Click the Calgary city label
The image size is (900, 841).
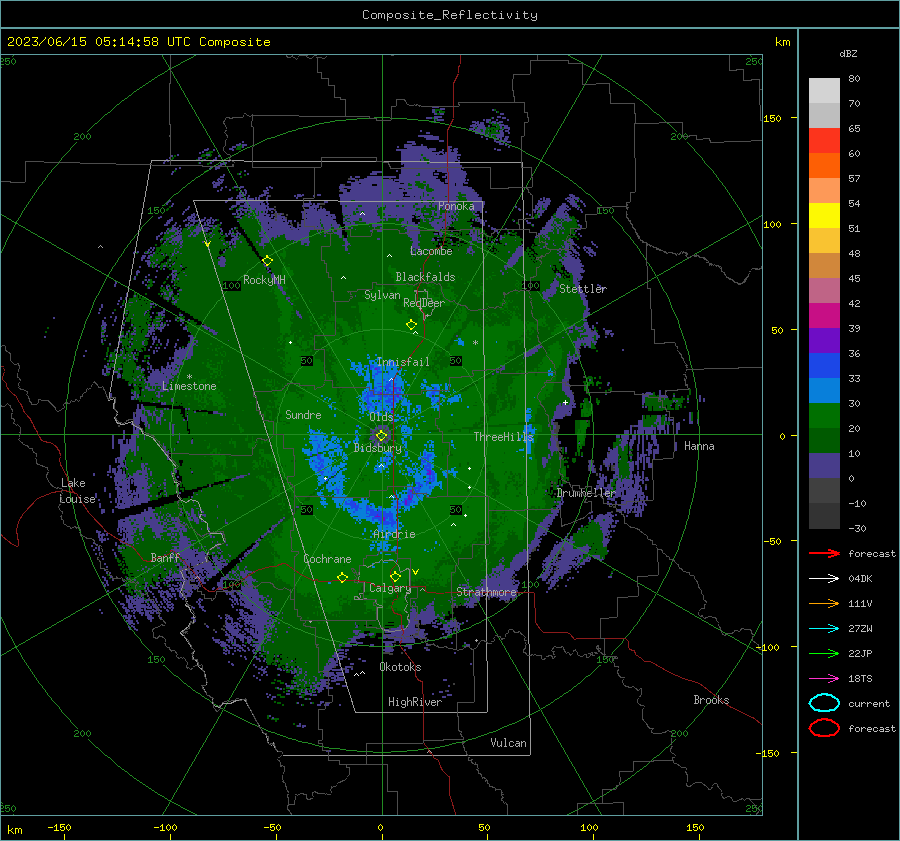[x=390, y=588]
